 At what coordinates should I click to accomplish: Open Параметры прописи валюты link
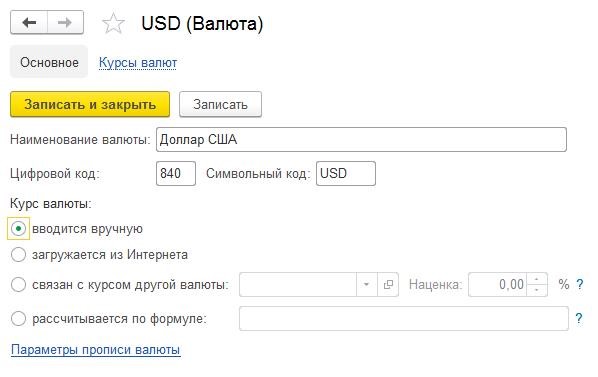coord(95,350)
